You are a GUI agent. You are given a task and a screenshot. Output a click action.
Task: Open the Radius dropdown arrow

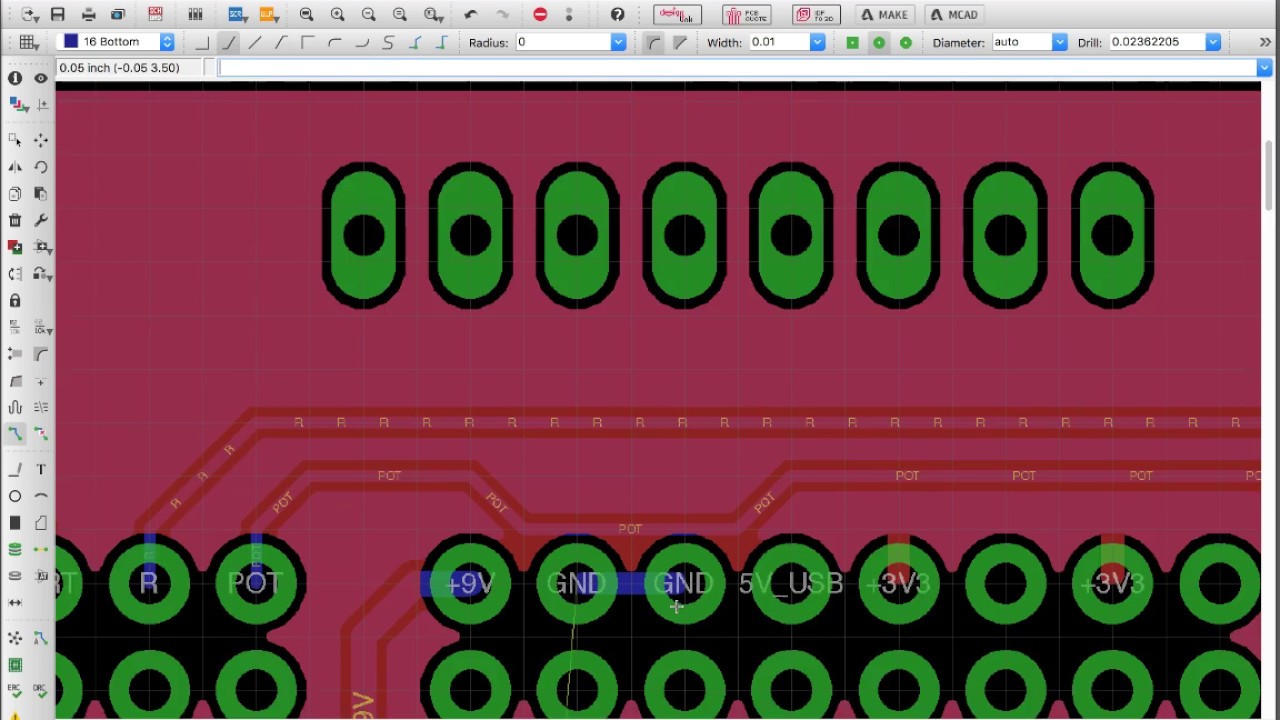coord(618,42)
